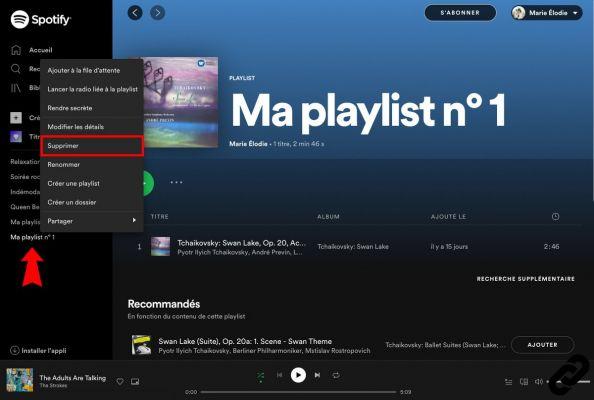Open connect to a device icon

pos(524,382)
